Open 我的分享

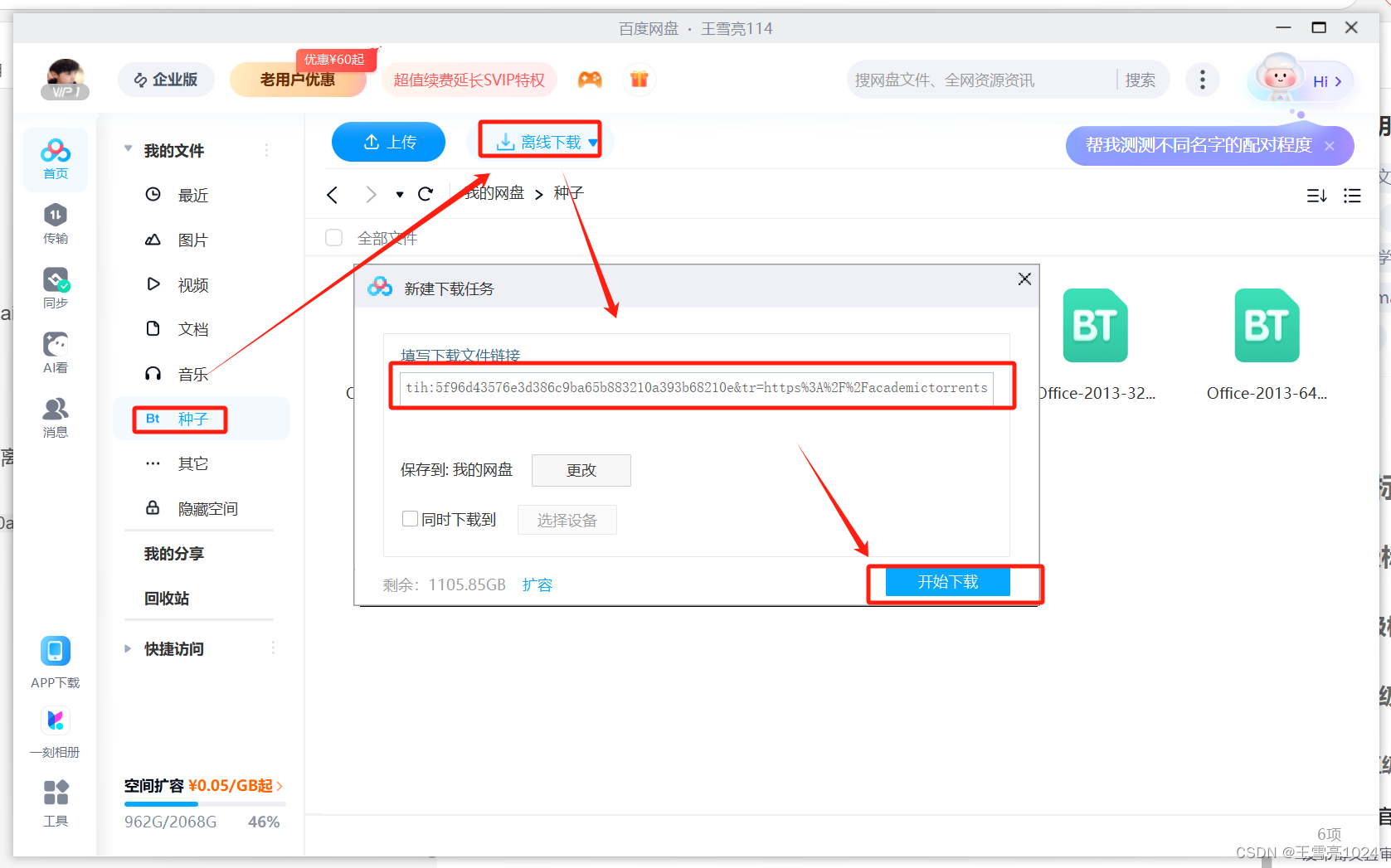pyautogui.click(x=174, y=554)
